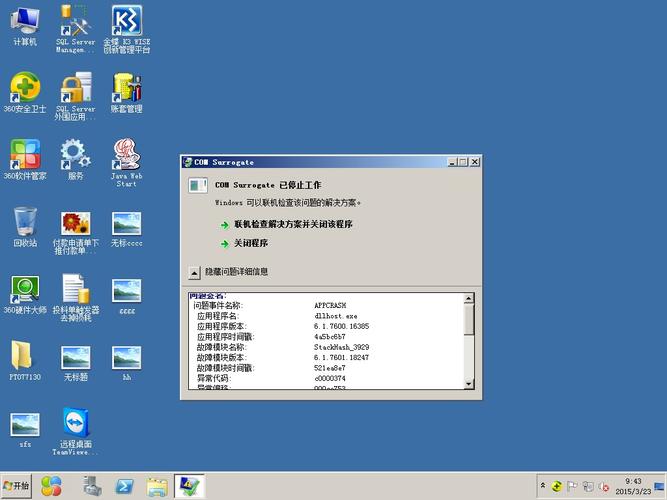Open 360硬件大师 desktop icon
The width and height of the screenshot is (667, 500).
[25, 289]
